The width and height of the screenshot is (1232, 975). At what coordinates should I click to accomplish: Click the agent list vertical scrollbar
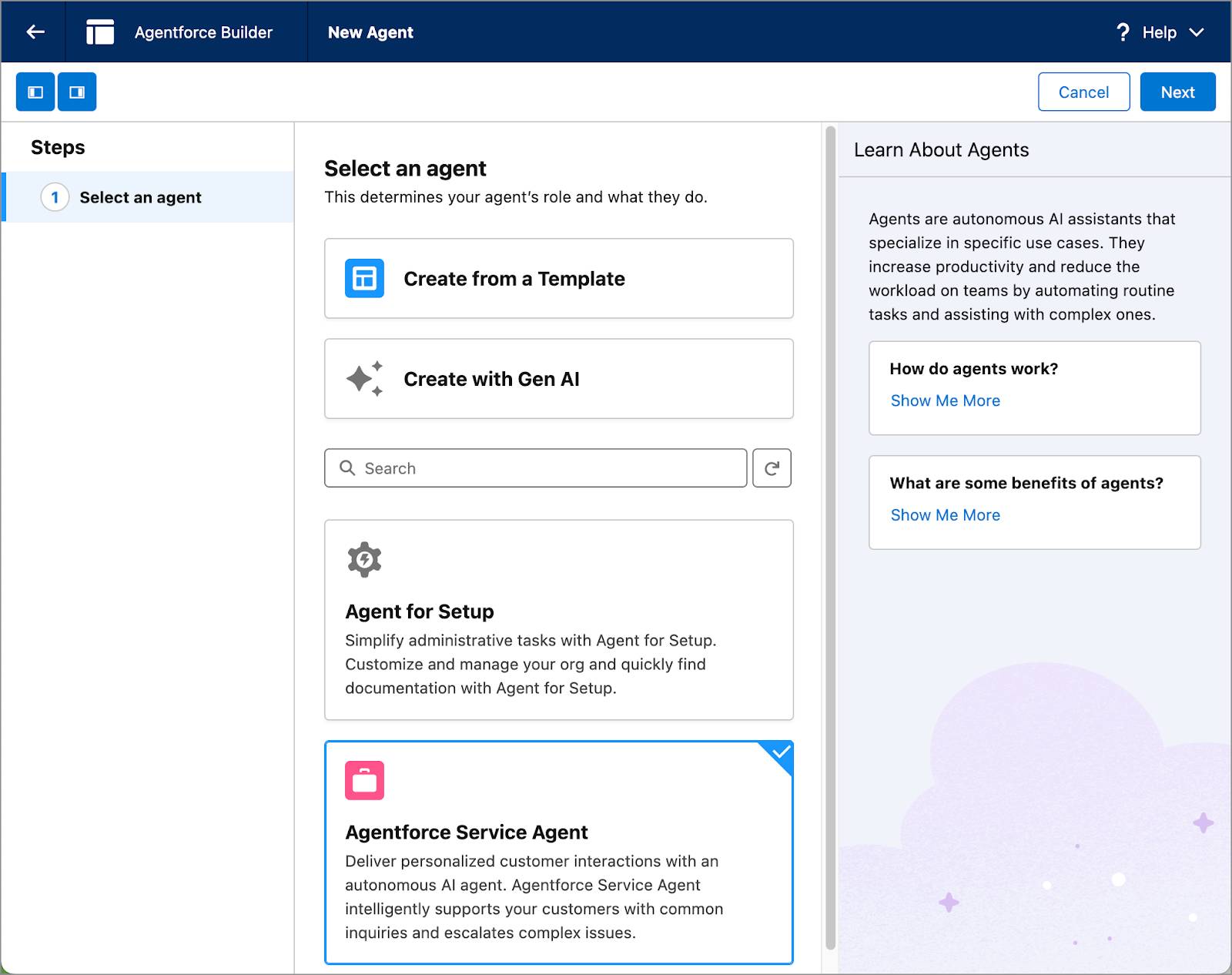pos(830,538)
